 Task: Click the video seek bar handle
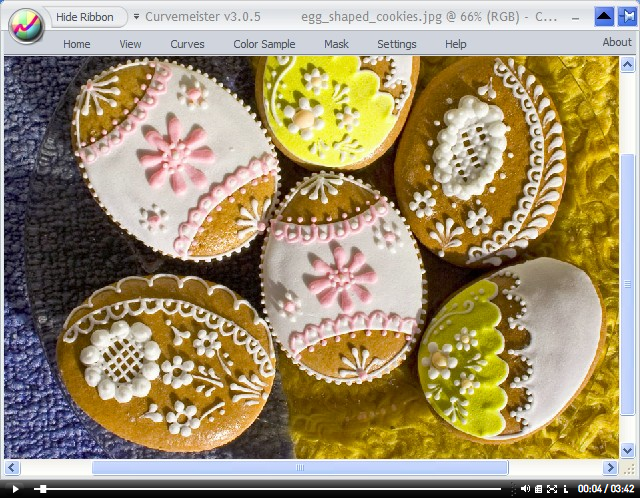[43, 489]
